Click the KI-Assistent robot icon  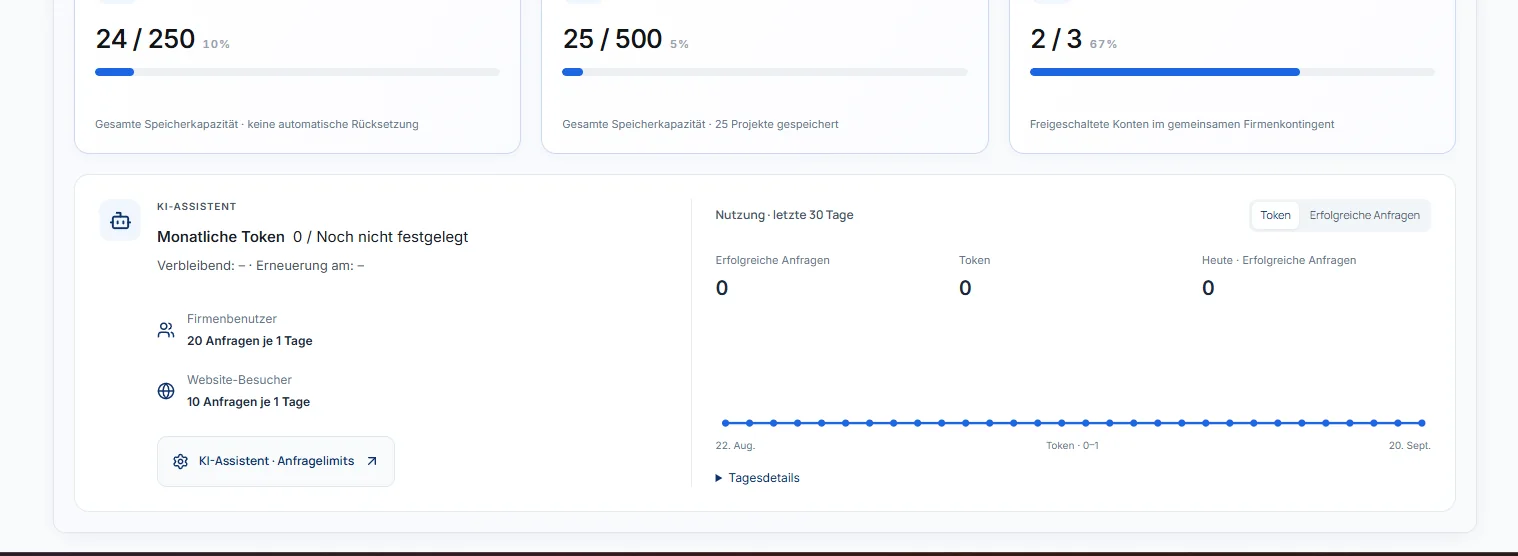120,221
